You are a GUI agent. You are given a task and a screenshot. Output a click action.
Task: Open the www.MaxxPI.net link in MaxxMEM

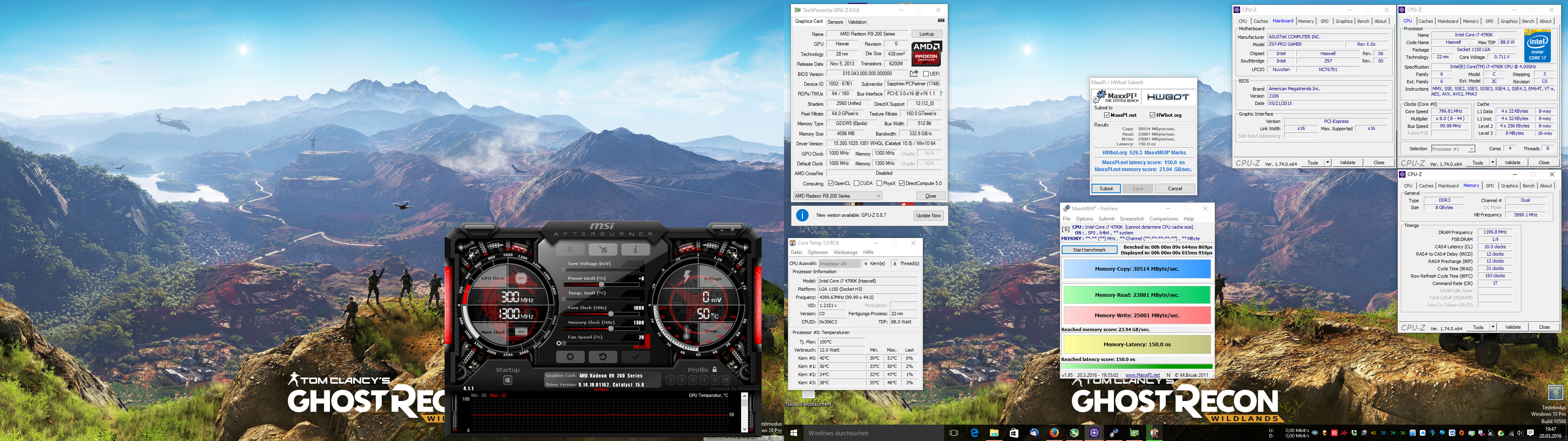[1143, 375]
